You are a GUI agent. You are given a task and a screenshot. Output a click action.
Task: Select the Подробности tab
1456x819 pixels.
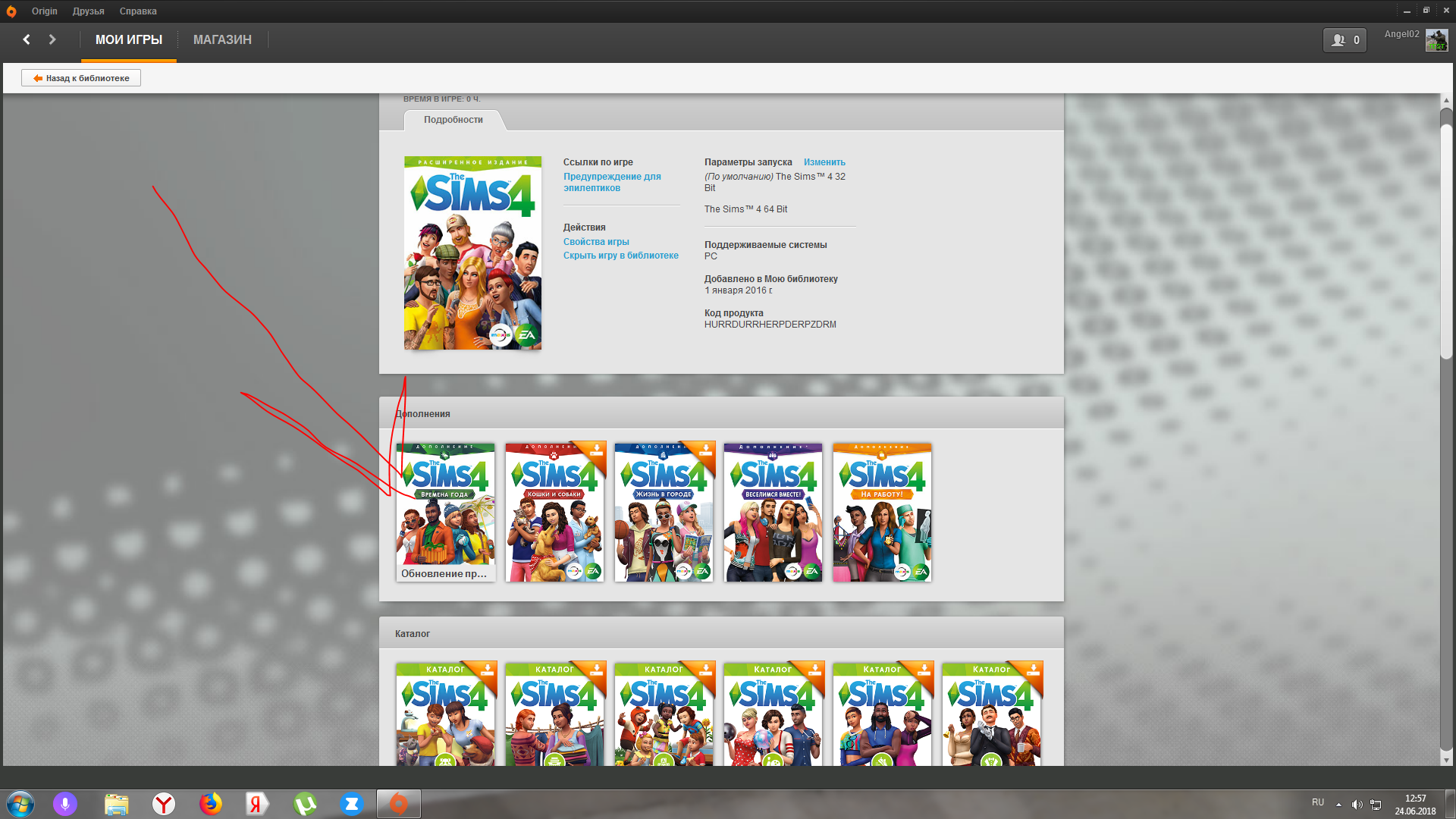(x=453, y=120)
